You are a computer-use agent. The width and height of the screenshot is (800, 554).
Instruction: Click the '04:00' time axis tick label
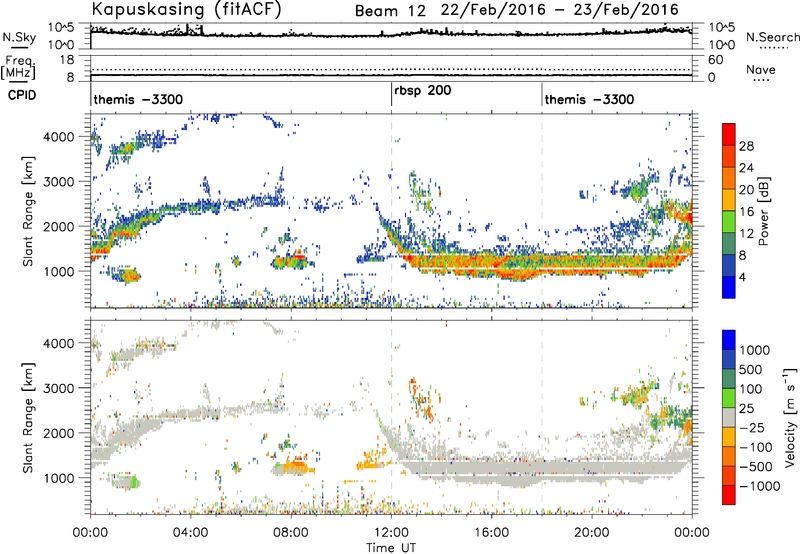pyautogui.click(x=190, y=533)
